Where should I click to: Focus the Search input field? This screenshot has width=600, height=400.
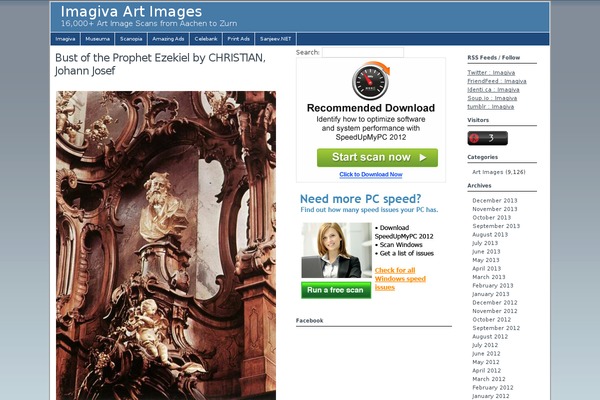pyautogui.click(x=363, y=52)
